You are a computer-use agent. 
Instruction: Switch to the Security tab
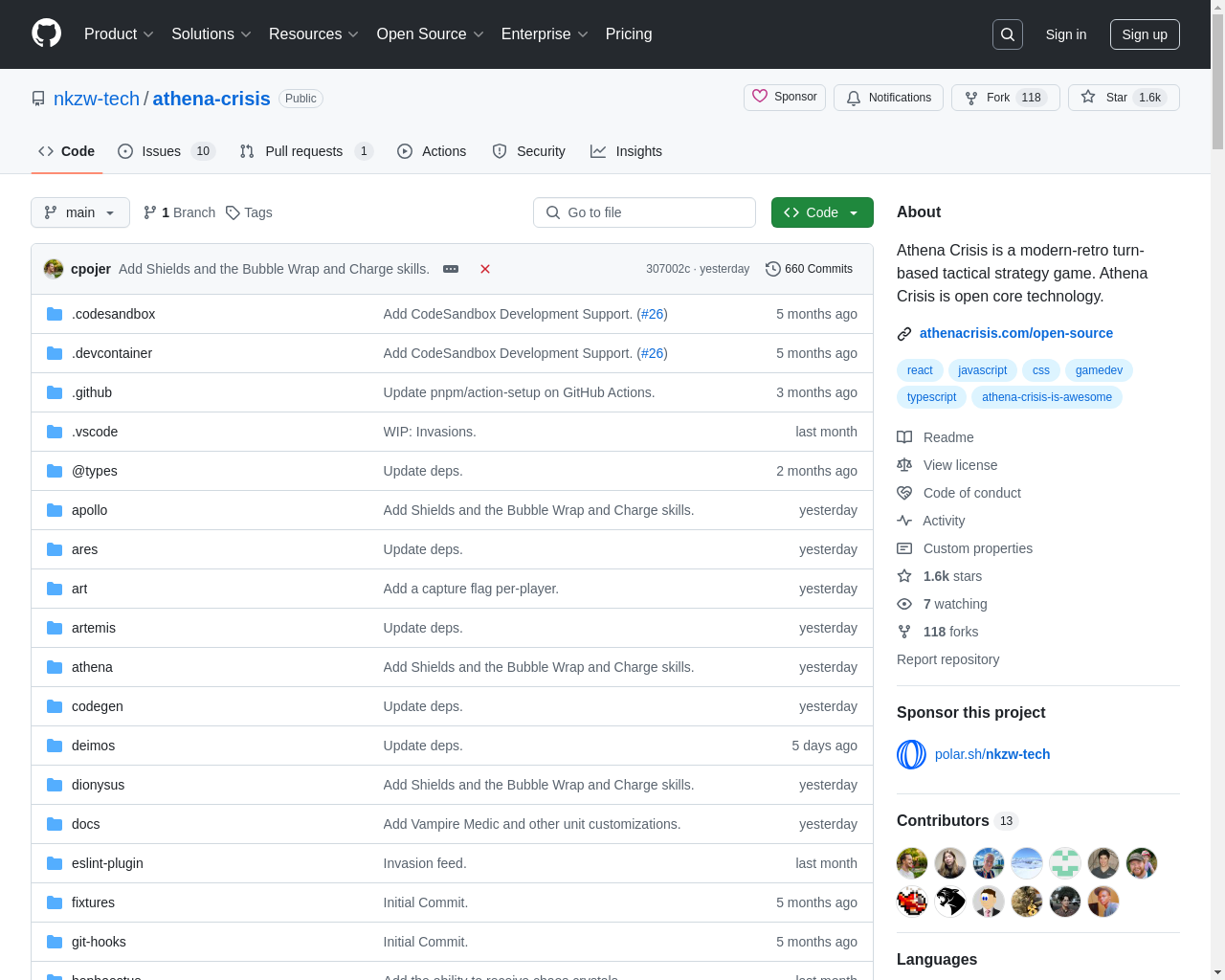pyautogui.click(x=528, y=151)
